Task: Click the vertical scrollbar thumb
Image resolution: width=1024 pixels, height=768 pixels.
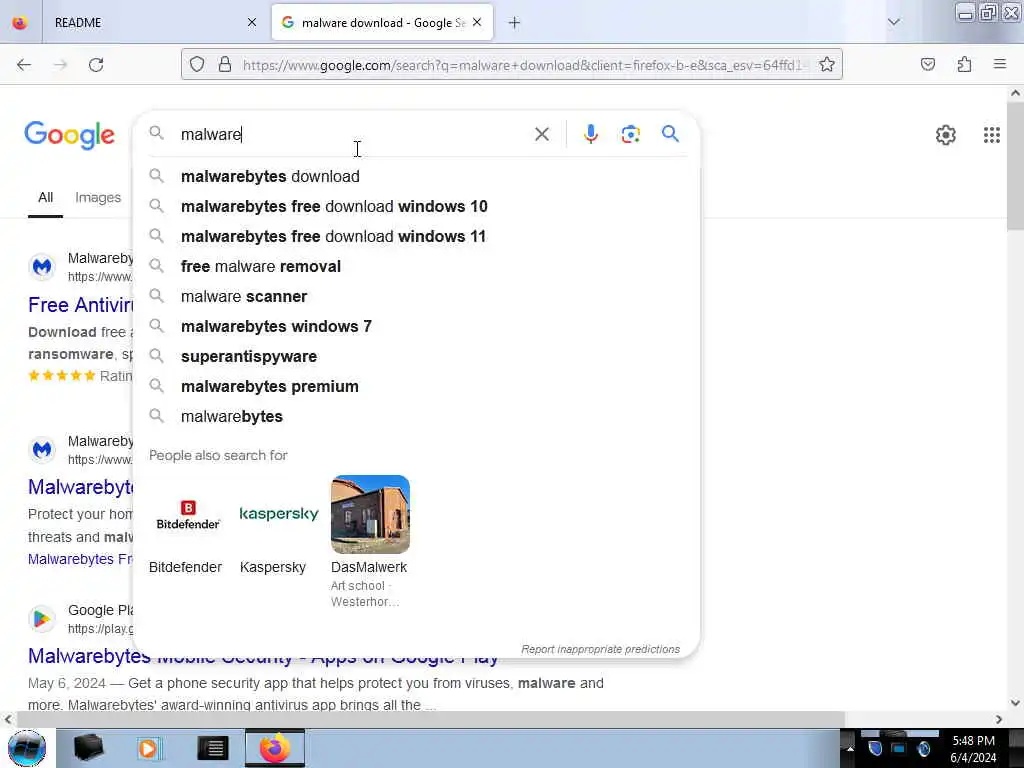Action: click(1015, 167)
